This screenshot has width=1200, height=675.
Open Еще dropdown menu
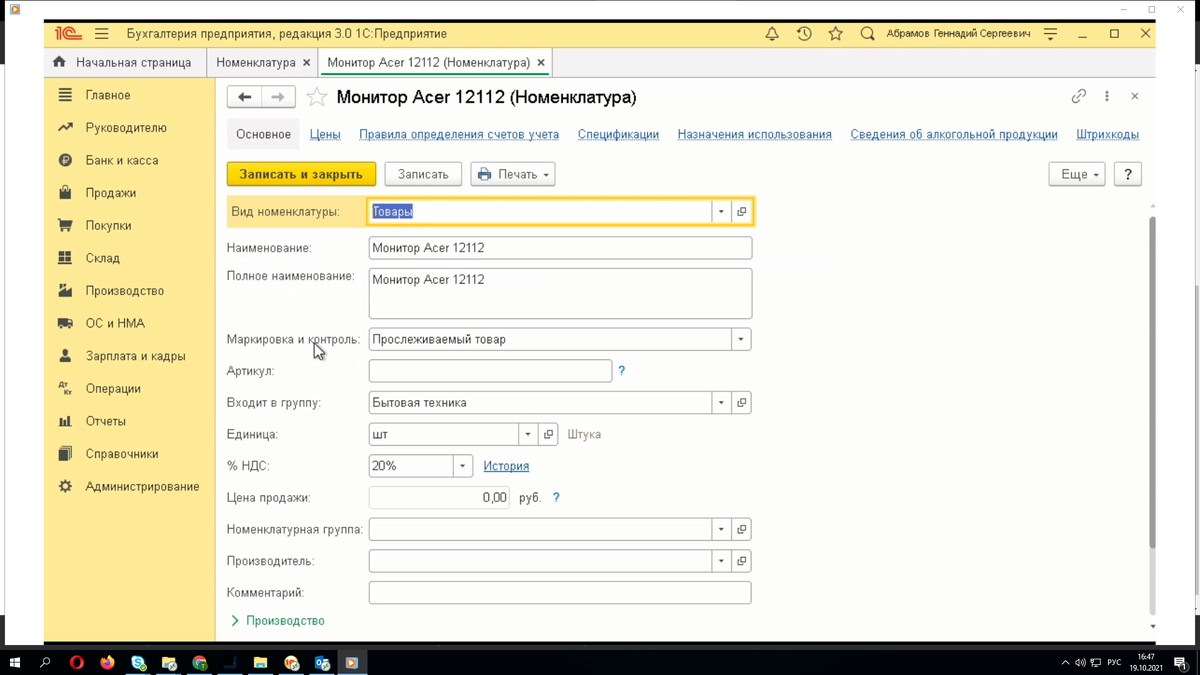(1077, 174)
